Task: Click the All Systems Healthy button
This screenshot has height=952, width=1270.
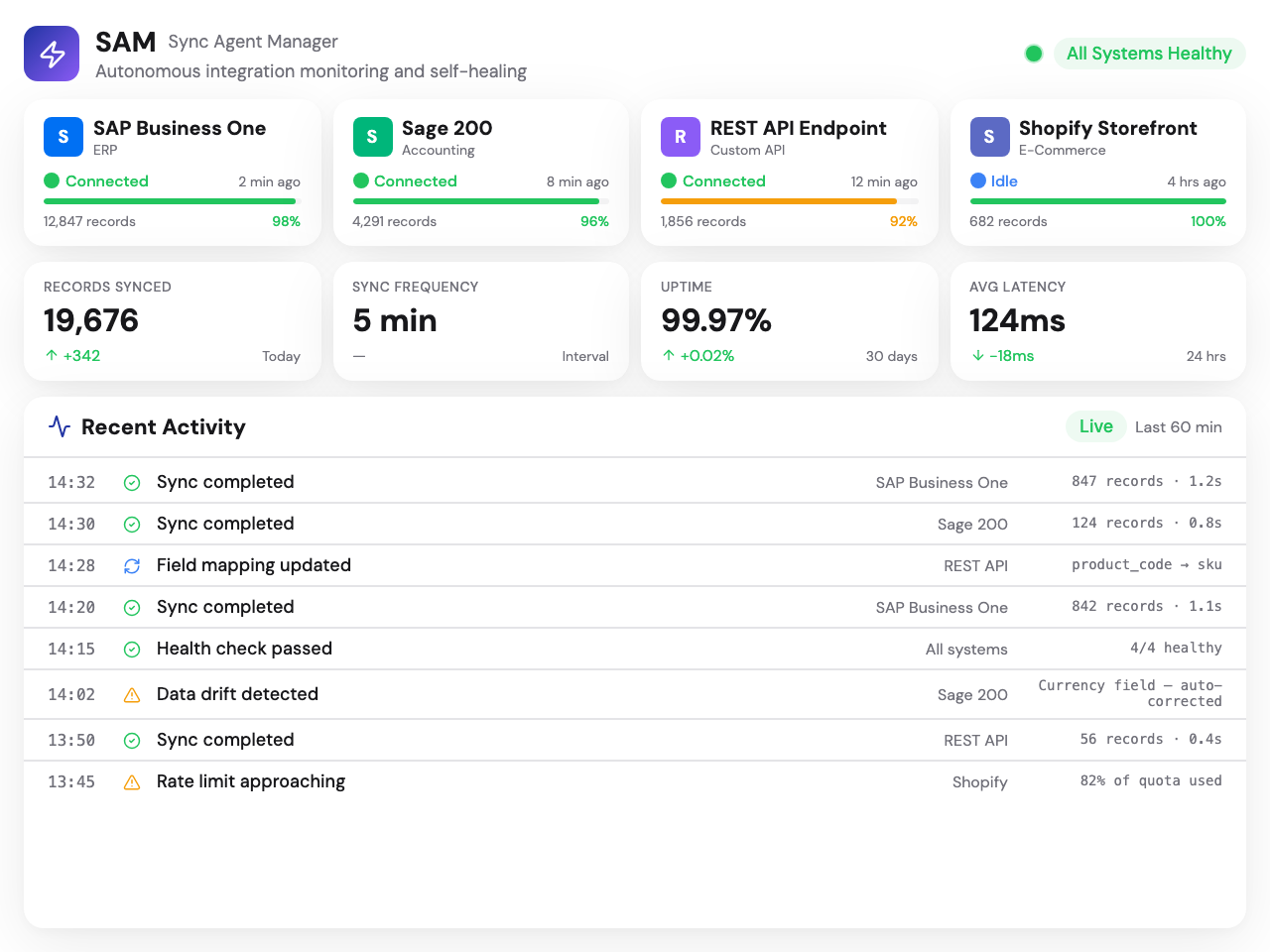Action: pyautogui.click(x=1150, y=54)
